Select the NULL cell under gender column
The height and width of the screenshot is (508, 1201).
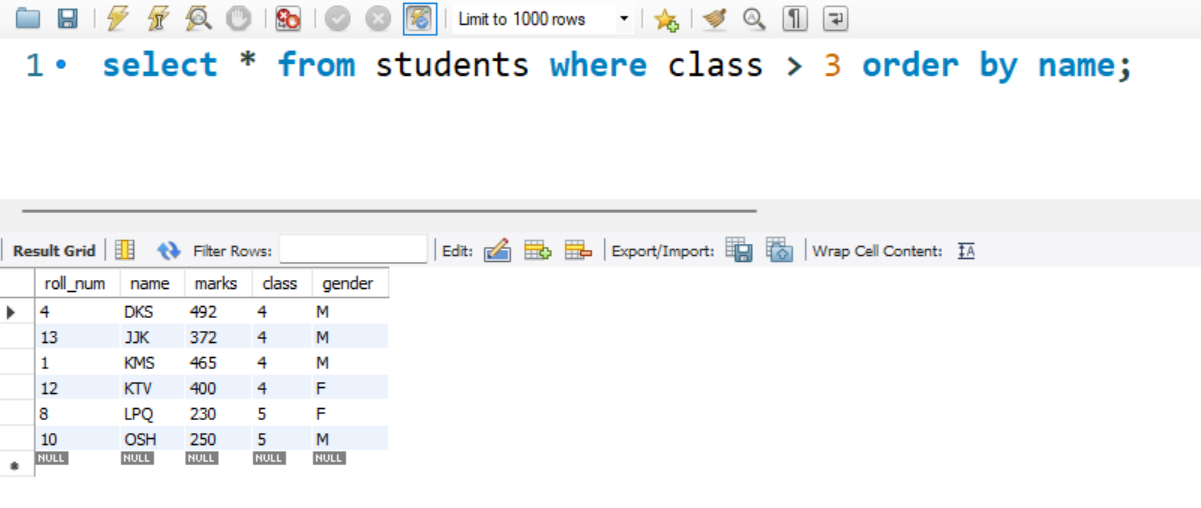click(329, 458)
